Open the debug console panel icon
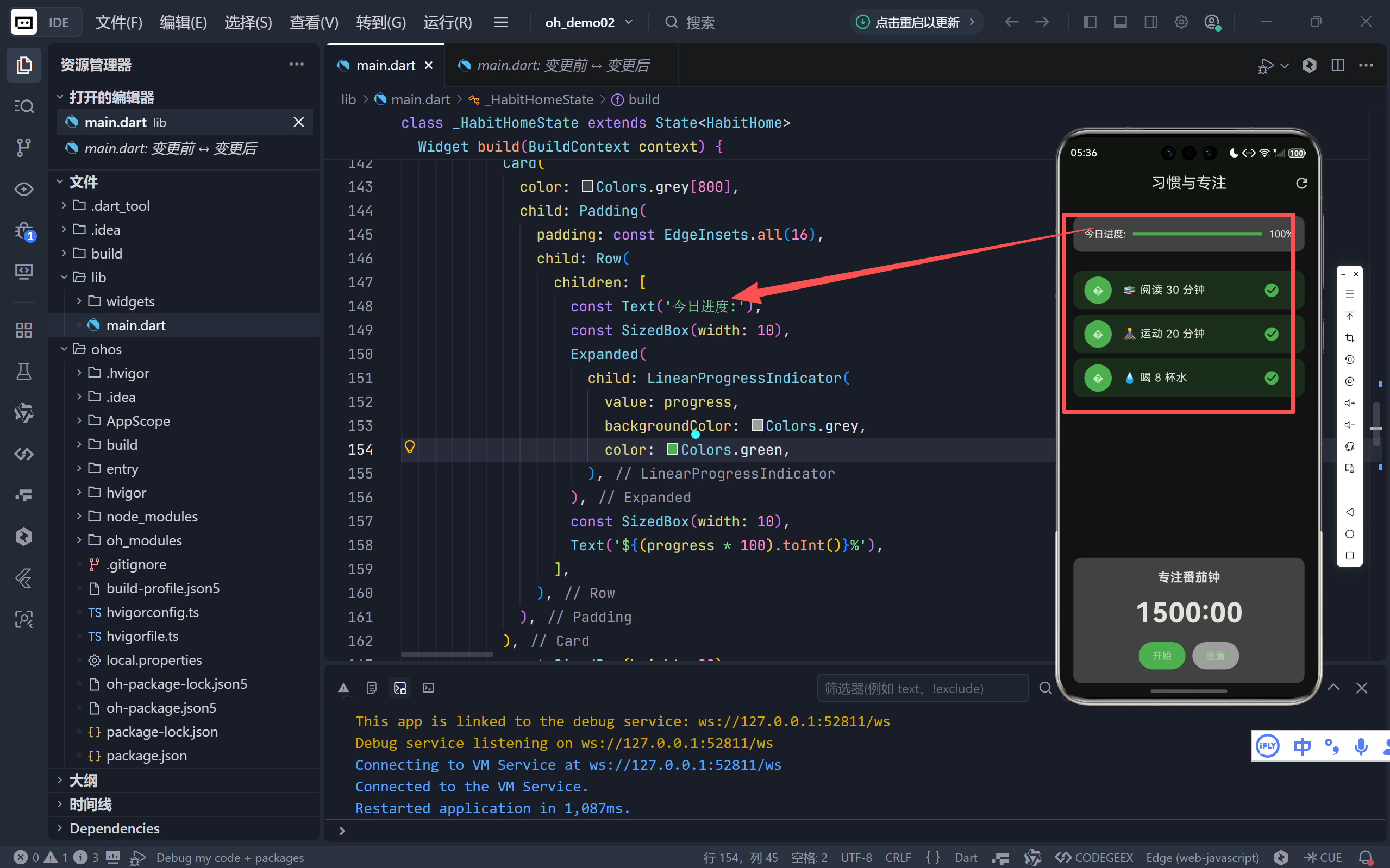1390x868 pixels. (400, 688)
